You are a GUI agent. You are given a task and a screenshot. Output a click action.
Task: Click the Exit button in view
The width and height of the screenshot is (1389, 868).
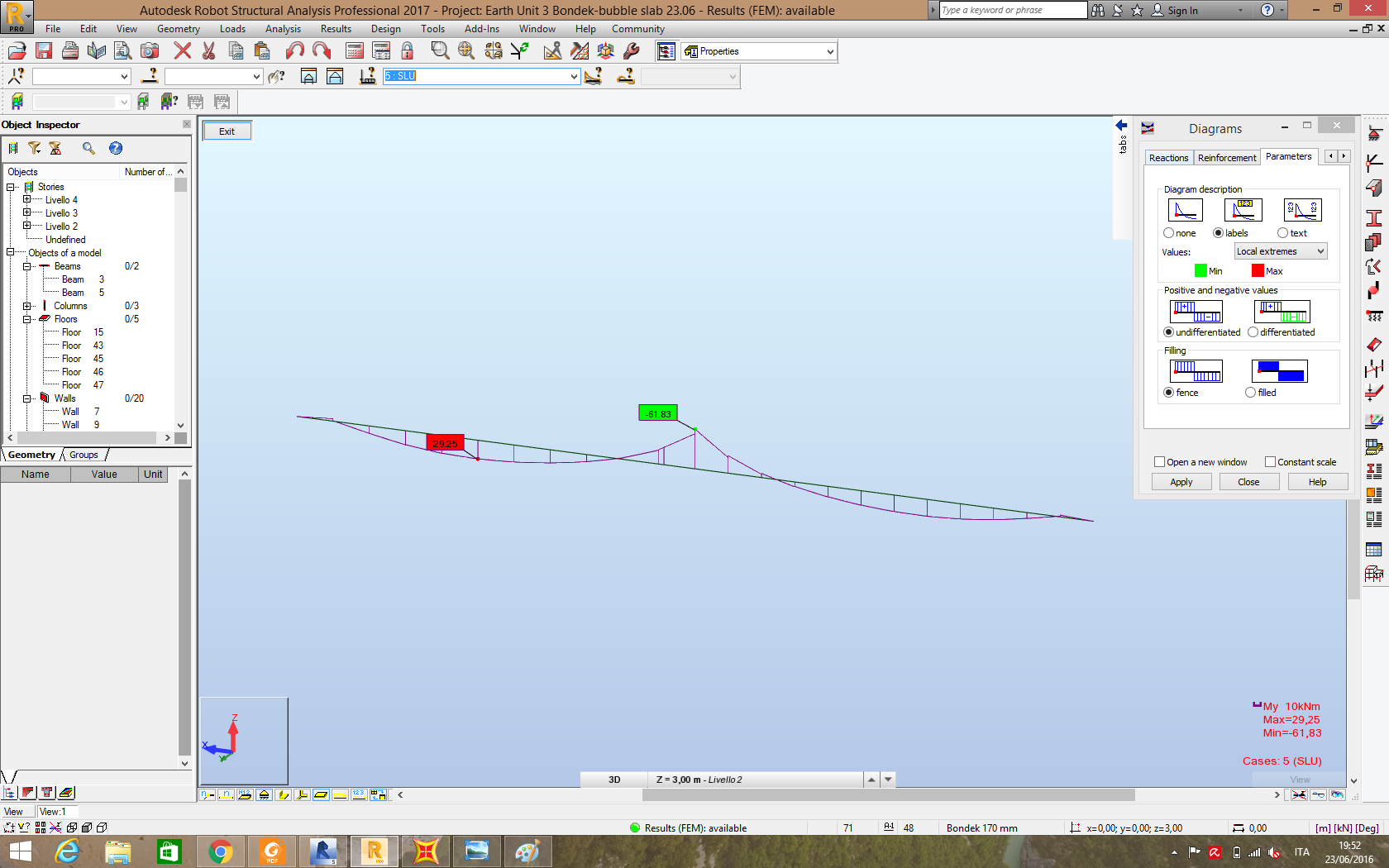click(227, 131)
